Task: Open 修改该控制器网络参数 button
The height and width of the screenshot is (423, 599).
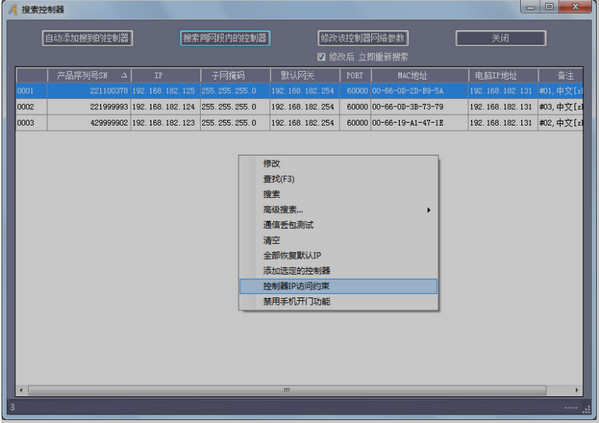Action: (x=363, y=38)
